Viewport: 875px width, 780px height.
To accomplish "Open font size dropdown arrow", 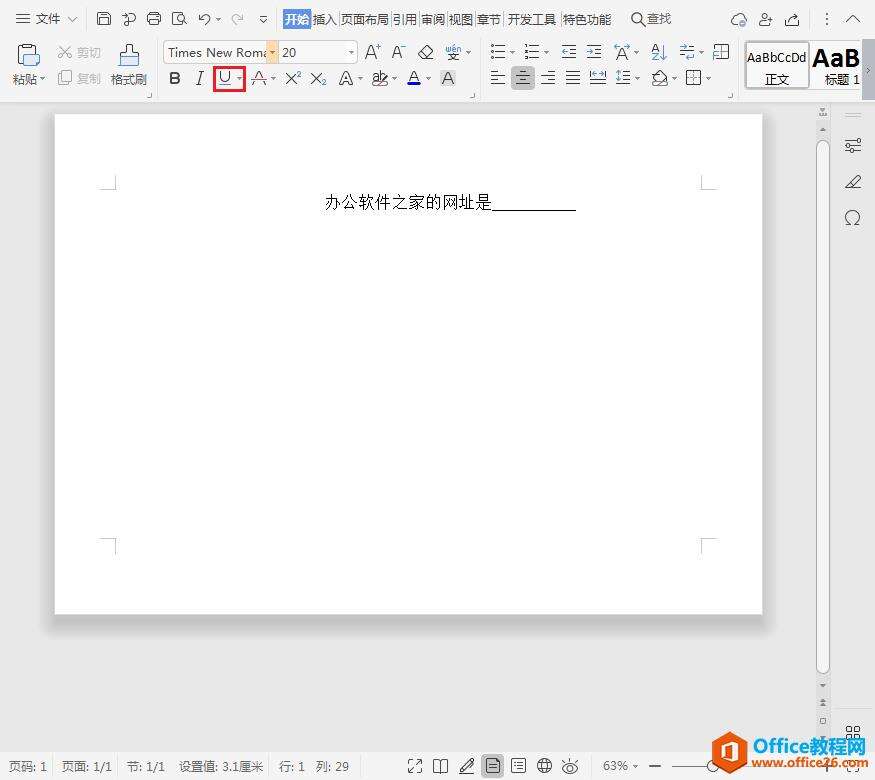I will 351,52.
